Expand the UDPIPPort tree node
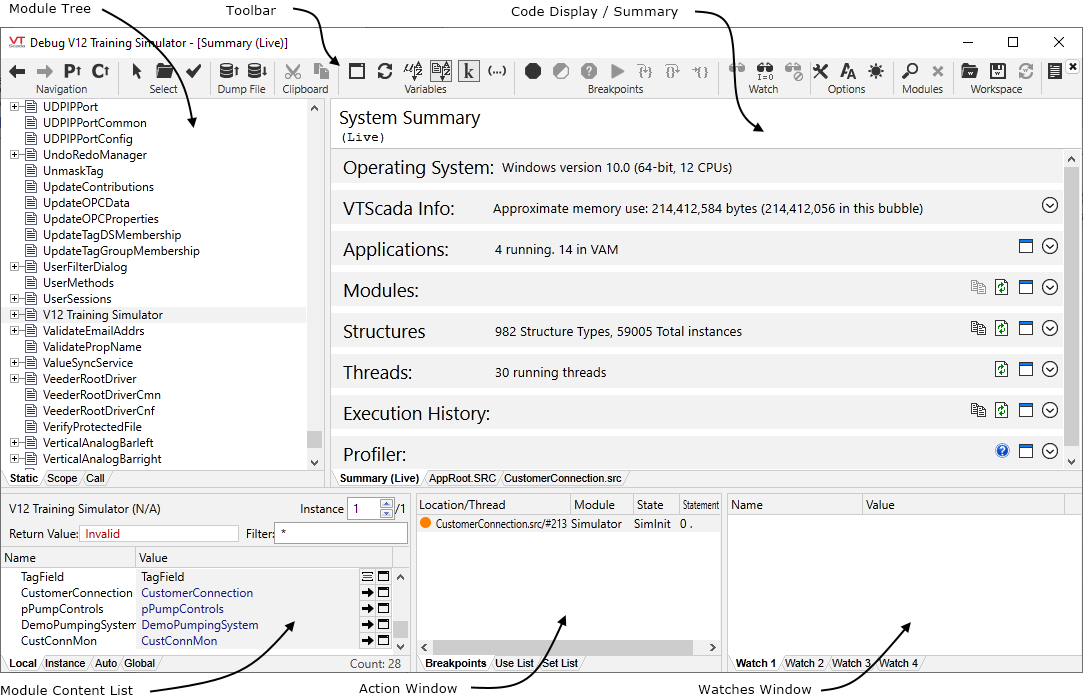This screenshot has width=1083, height=698. click(15, 107)
